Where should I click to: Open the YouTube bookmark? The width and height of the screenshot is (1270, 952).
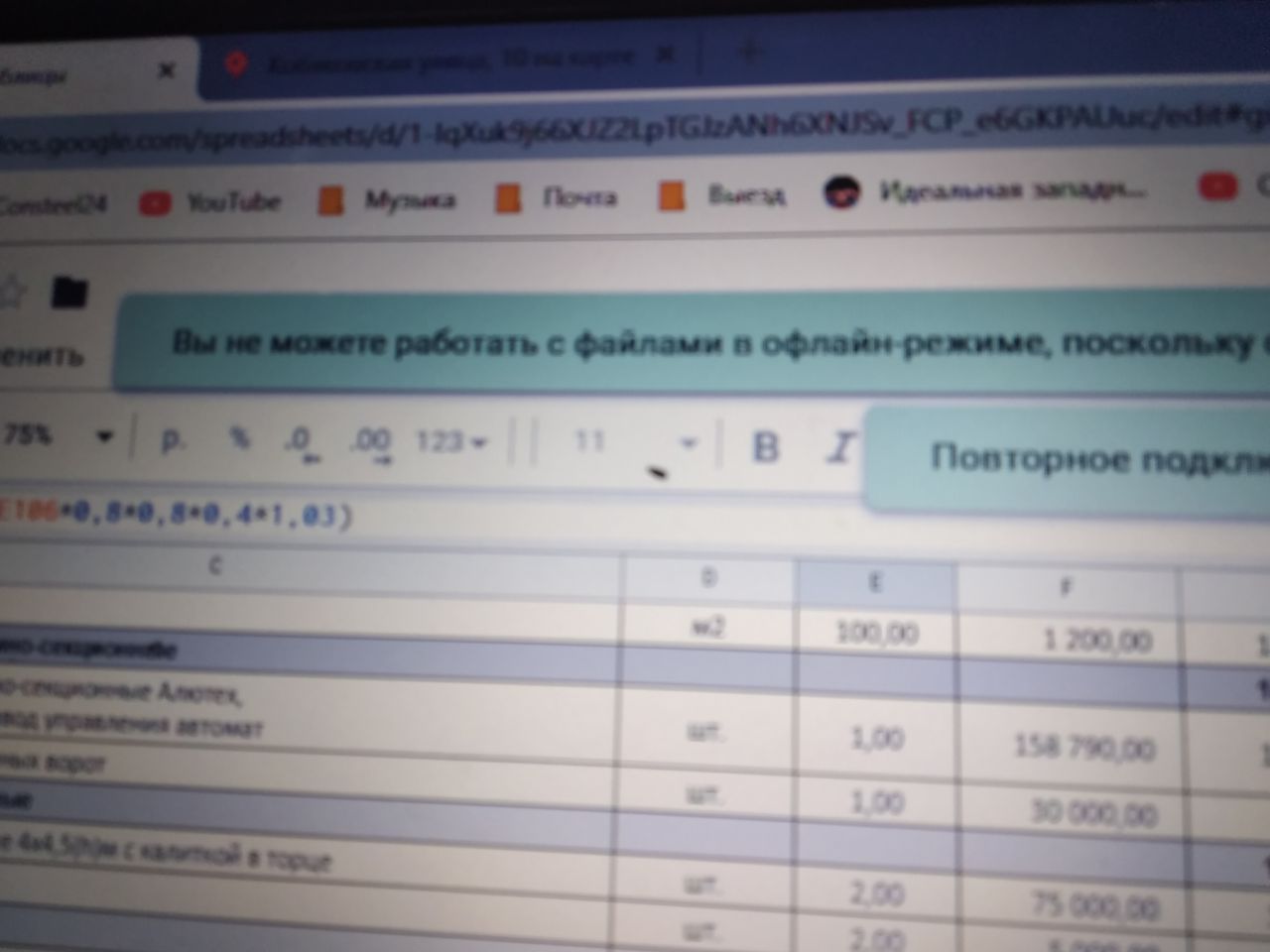[x=210, y=202]
